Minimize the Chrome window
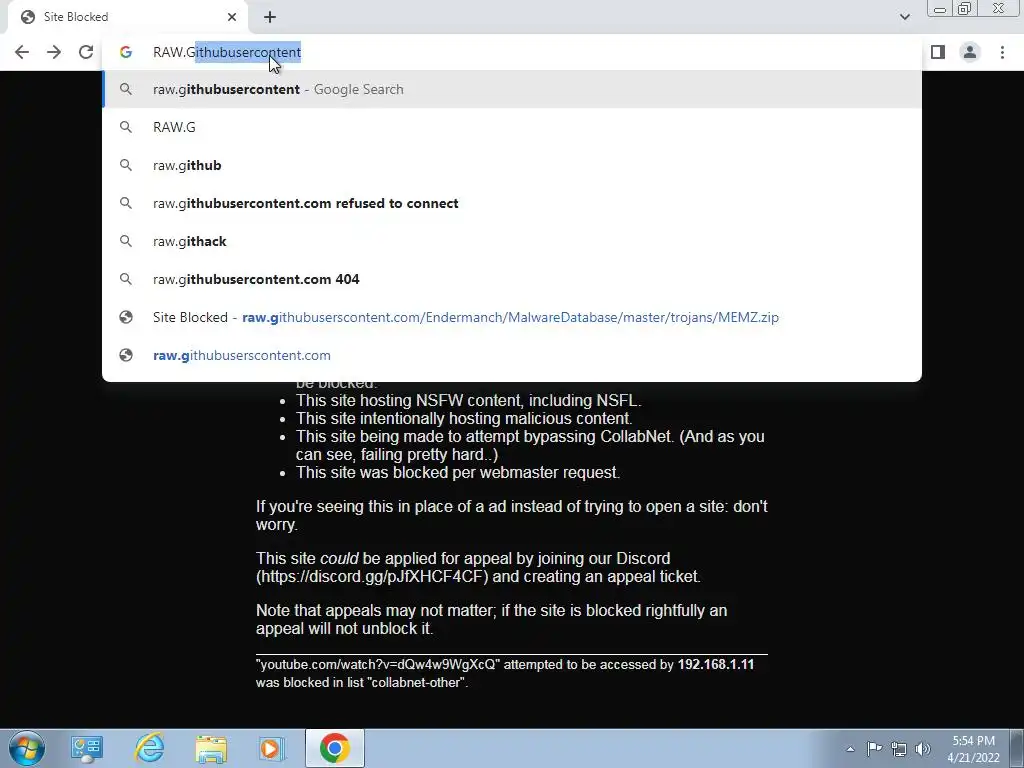 [x=940, y=8]
